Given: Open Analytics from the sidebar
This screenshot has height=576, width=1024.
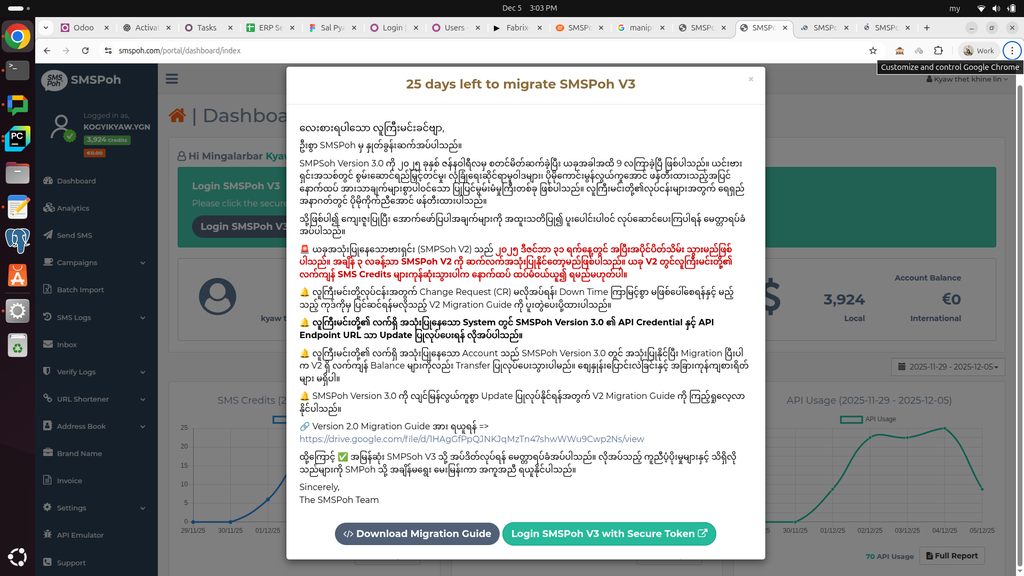Looking at the screenshot, I should pos(73,208).
